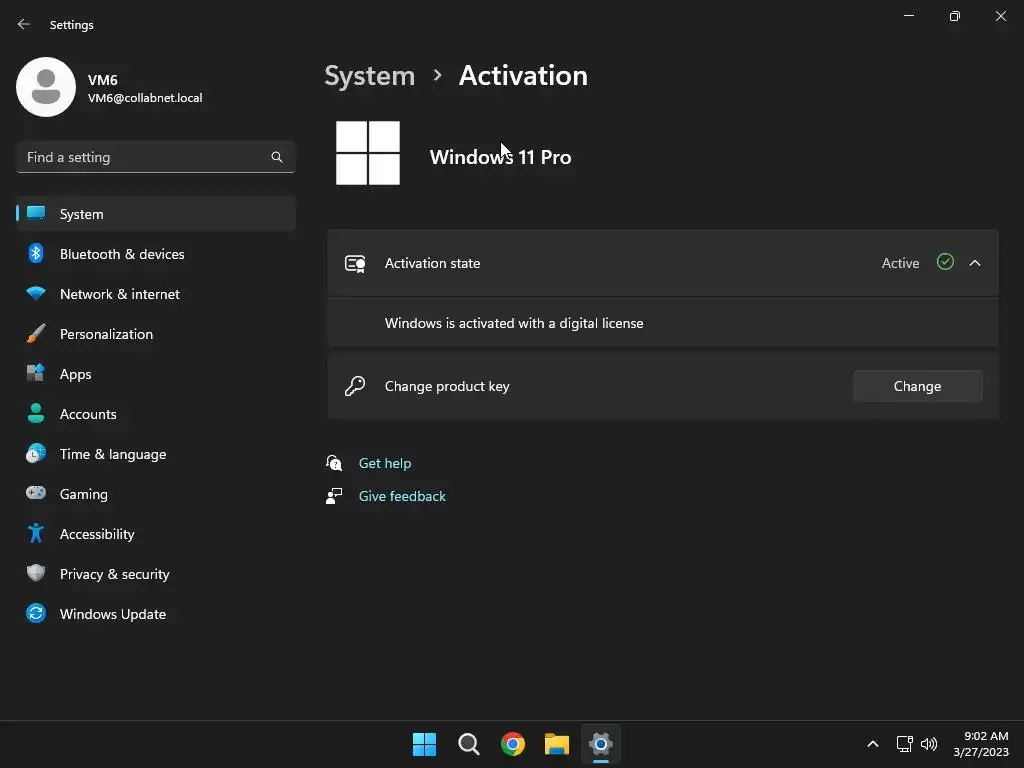The image size is (1024, 768).
Task: Show hidden system tray icons
Action: 872,744
